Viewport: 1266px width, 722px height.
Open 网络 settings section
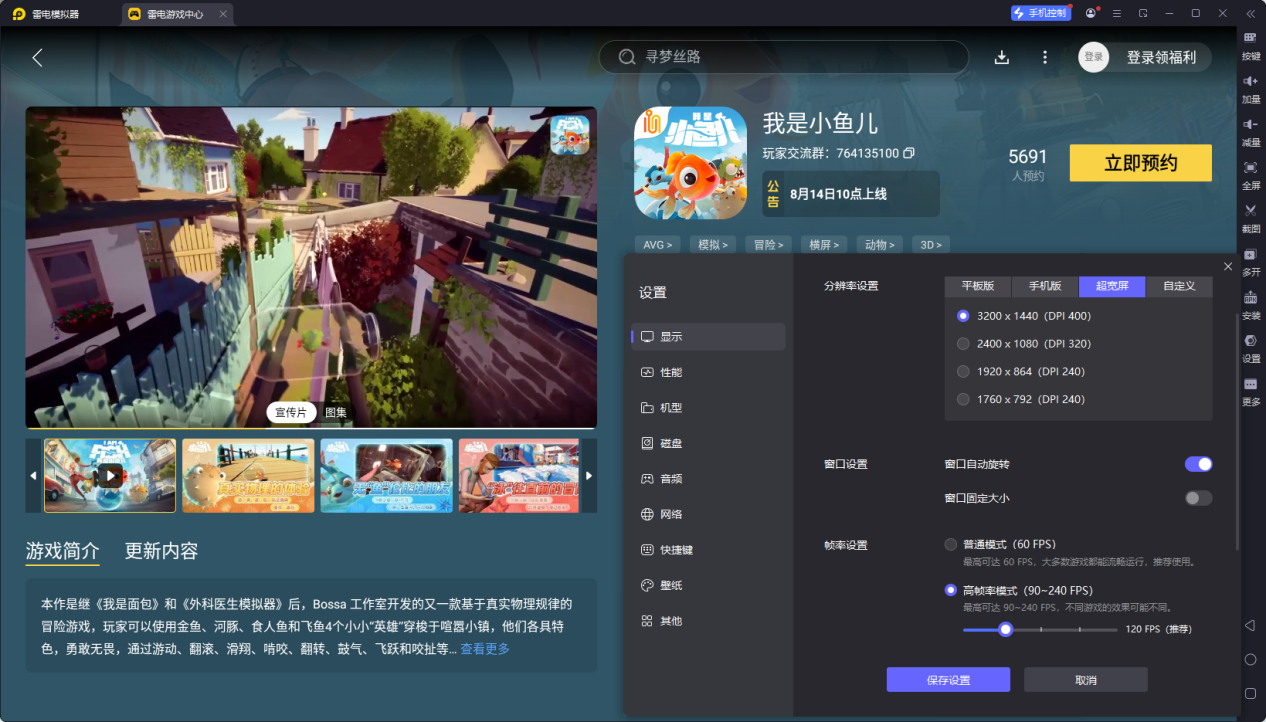[708, 514]
